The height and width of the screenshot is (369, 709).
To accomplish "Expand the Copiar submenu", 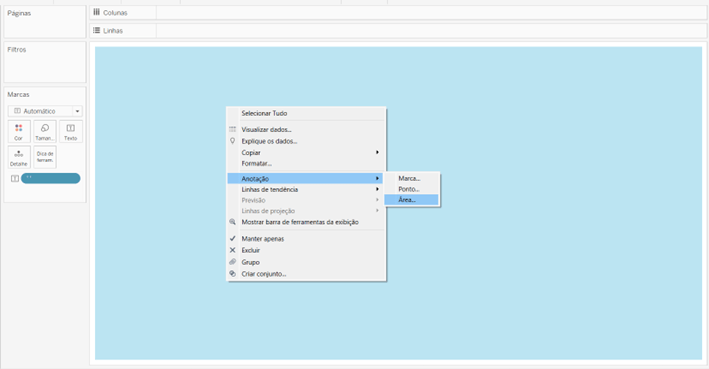I will 306,152.
